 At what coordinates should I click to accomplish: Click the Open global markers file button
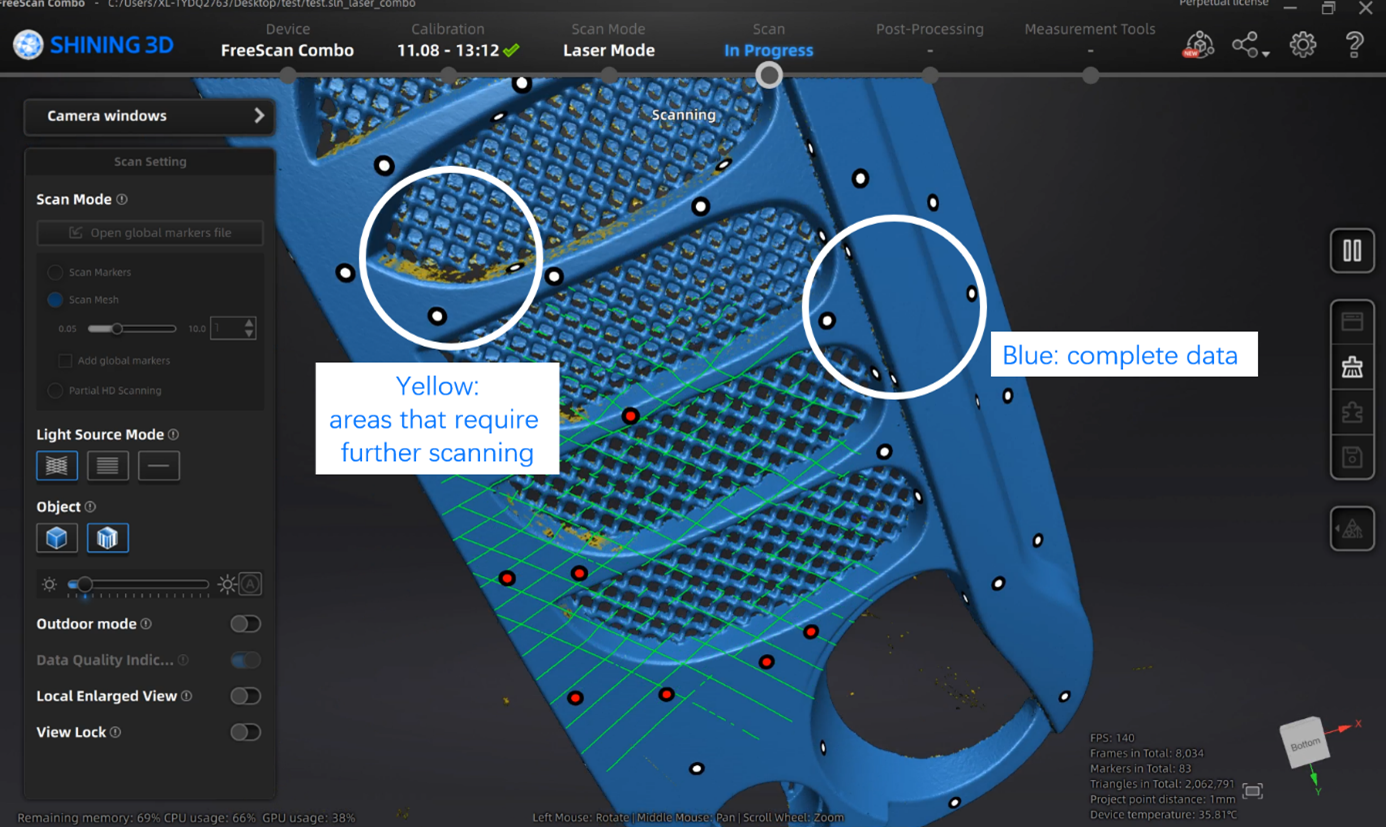pos(150,233)
